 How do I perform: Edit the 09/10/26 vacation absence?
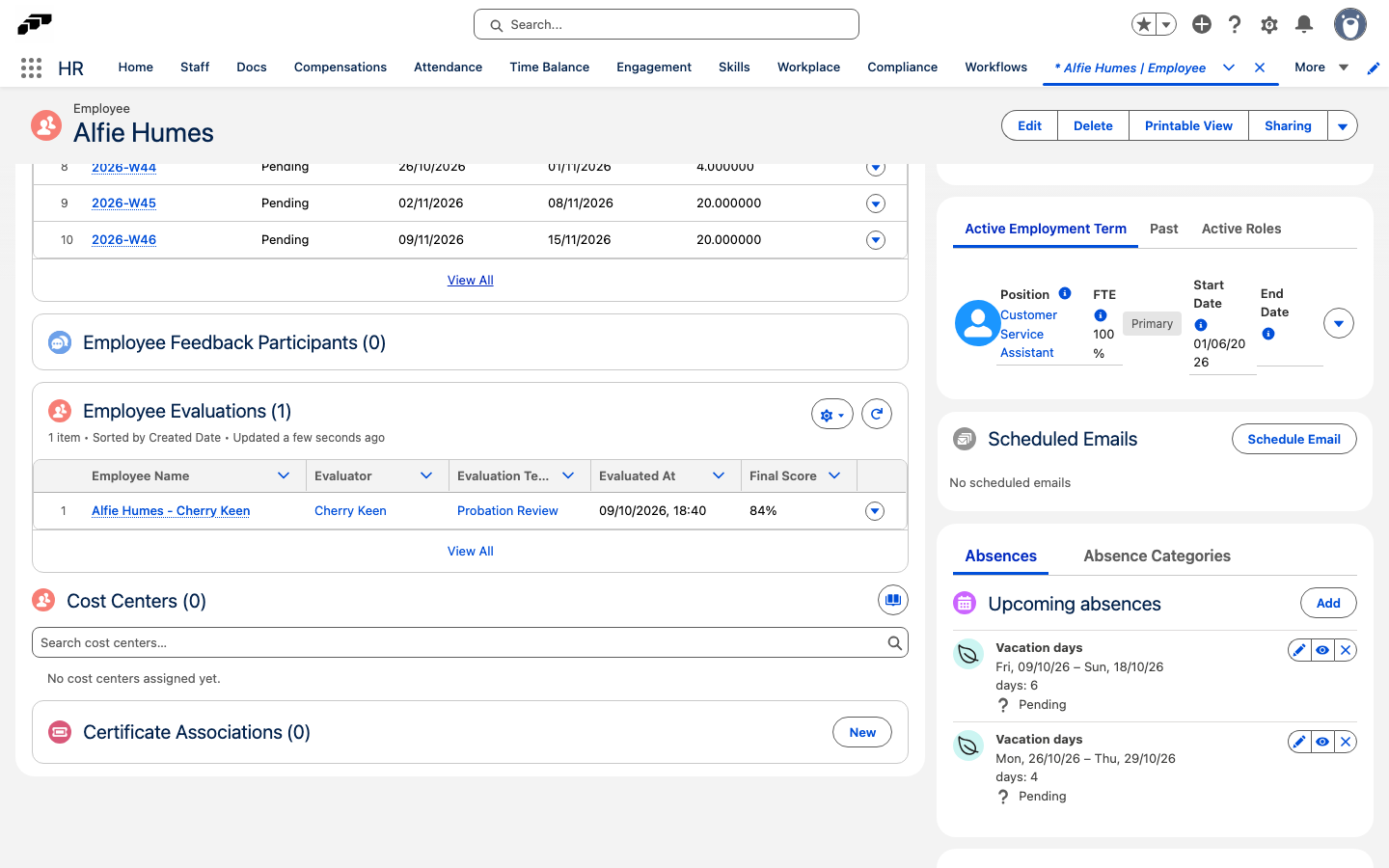pyautogui.click(x=1299, y=650)
